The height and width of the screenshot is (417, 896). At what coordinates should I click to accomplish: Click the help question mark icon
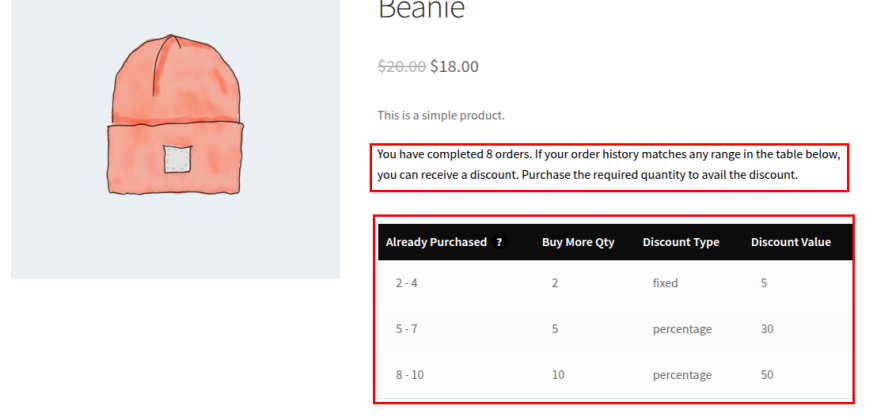pos(499,242)
